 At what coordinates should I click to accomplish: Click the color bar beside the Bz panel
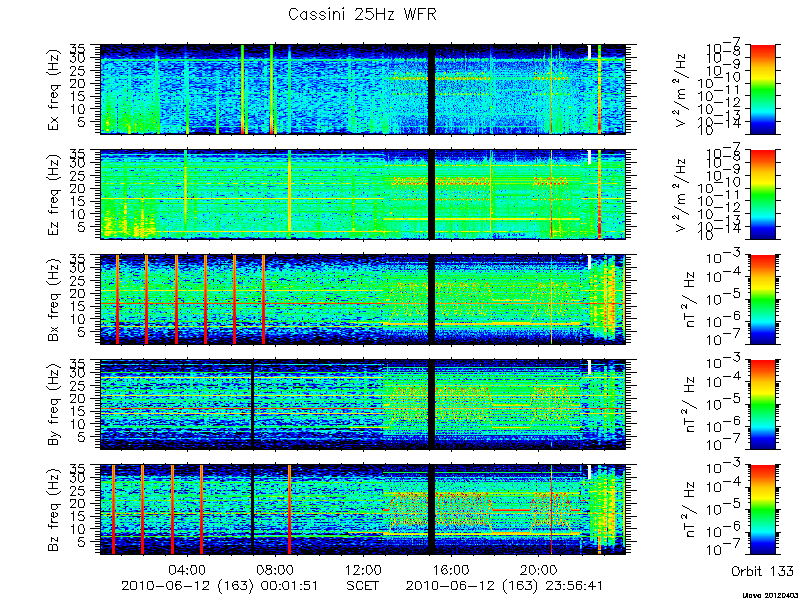coord(762,510)
